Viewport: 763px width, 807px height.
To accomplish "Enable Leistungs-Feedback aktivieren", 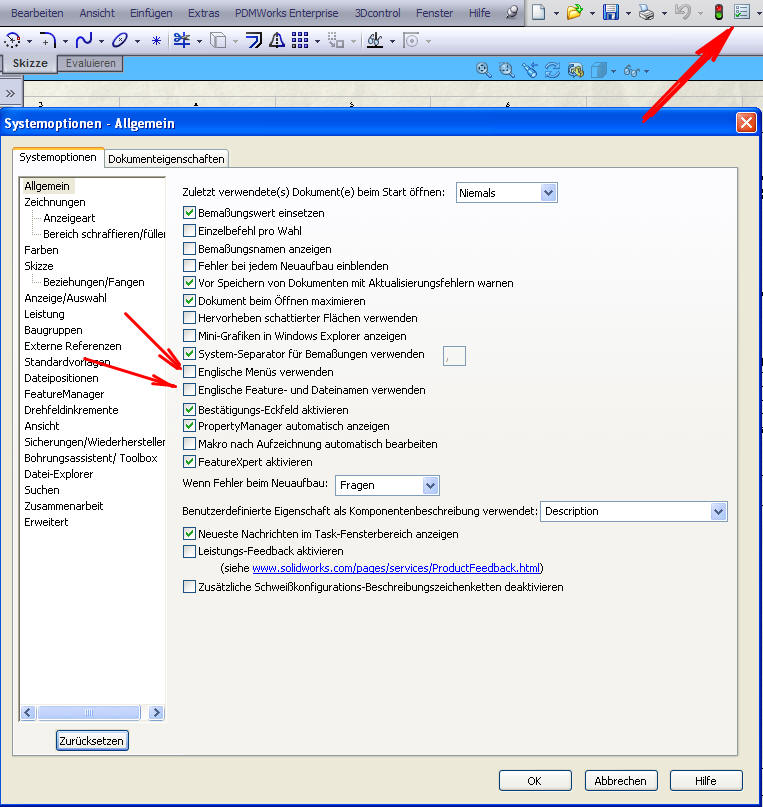I will coord(189,551).
